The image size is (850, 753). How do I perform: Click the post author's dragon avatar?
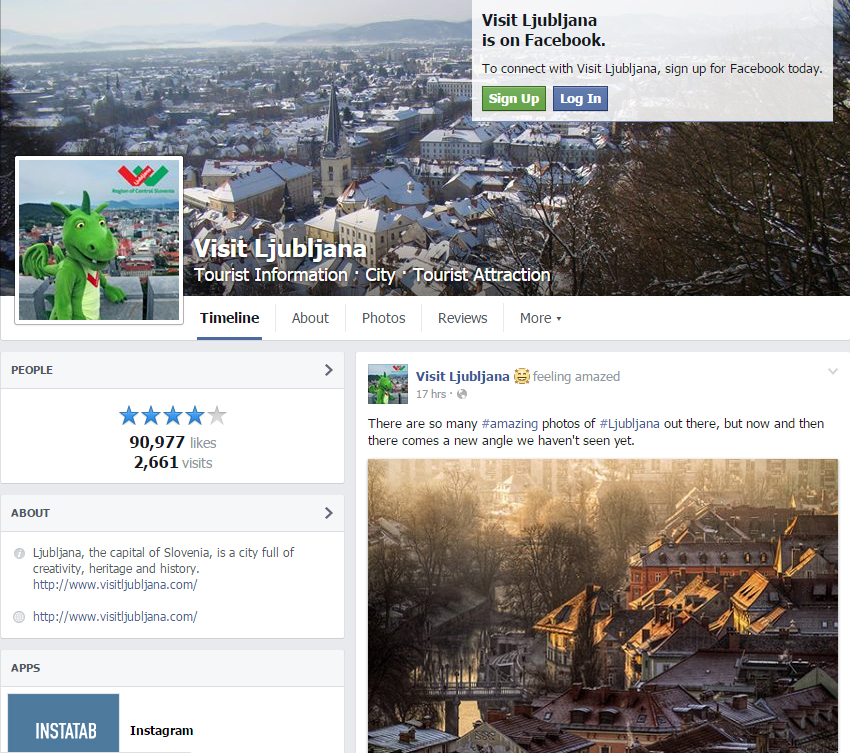pyautogui.click(x=388, y=384)
